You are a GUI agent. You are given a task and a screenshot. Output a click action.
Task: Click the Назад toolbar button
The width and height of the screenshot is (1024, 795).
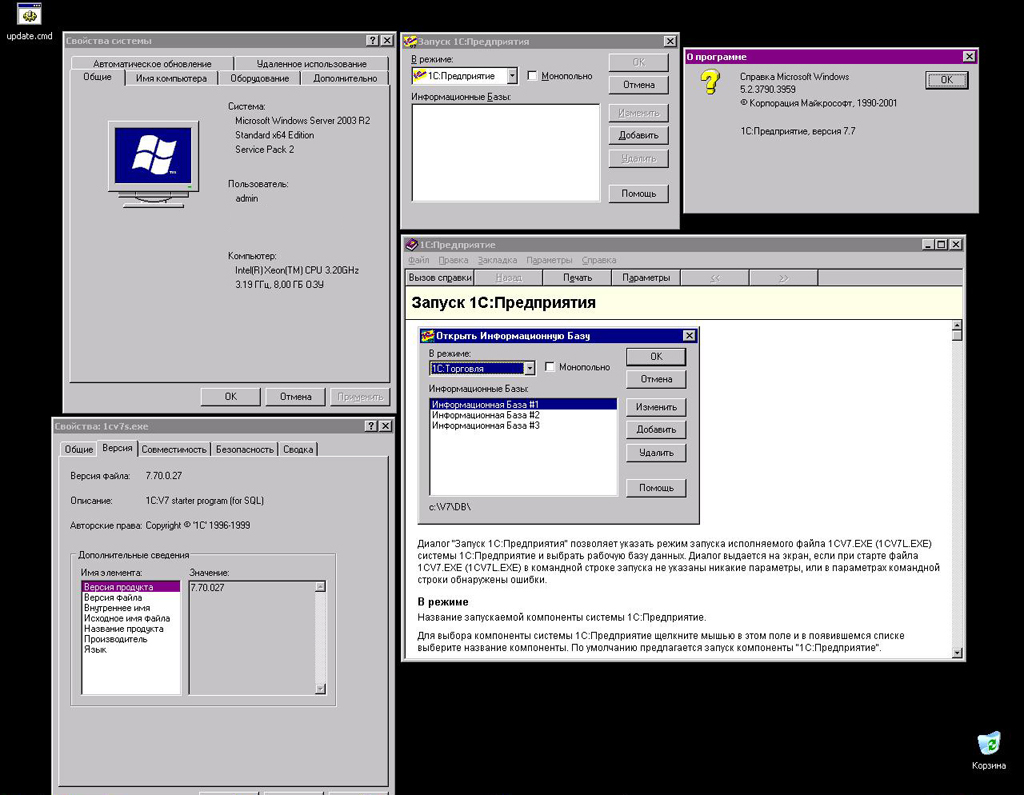[508, 278]
